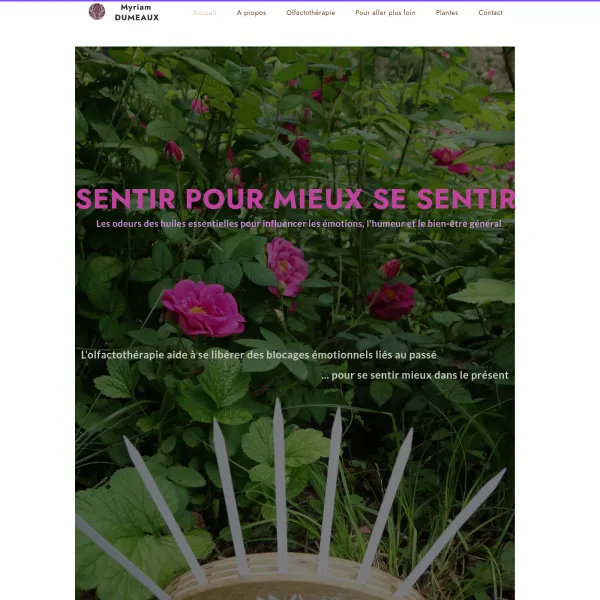Click the large open pink rose
Viewport: 600px width, 600px height.
[x=203, y=308]
